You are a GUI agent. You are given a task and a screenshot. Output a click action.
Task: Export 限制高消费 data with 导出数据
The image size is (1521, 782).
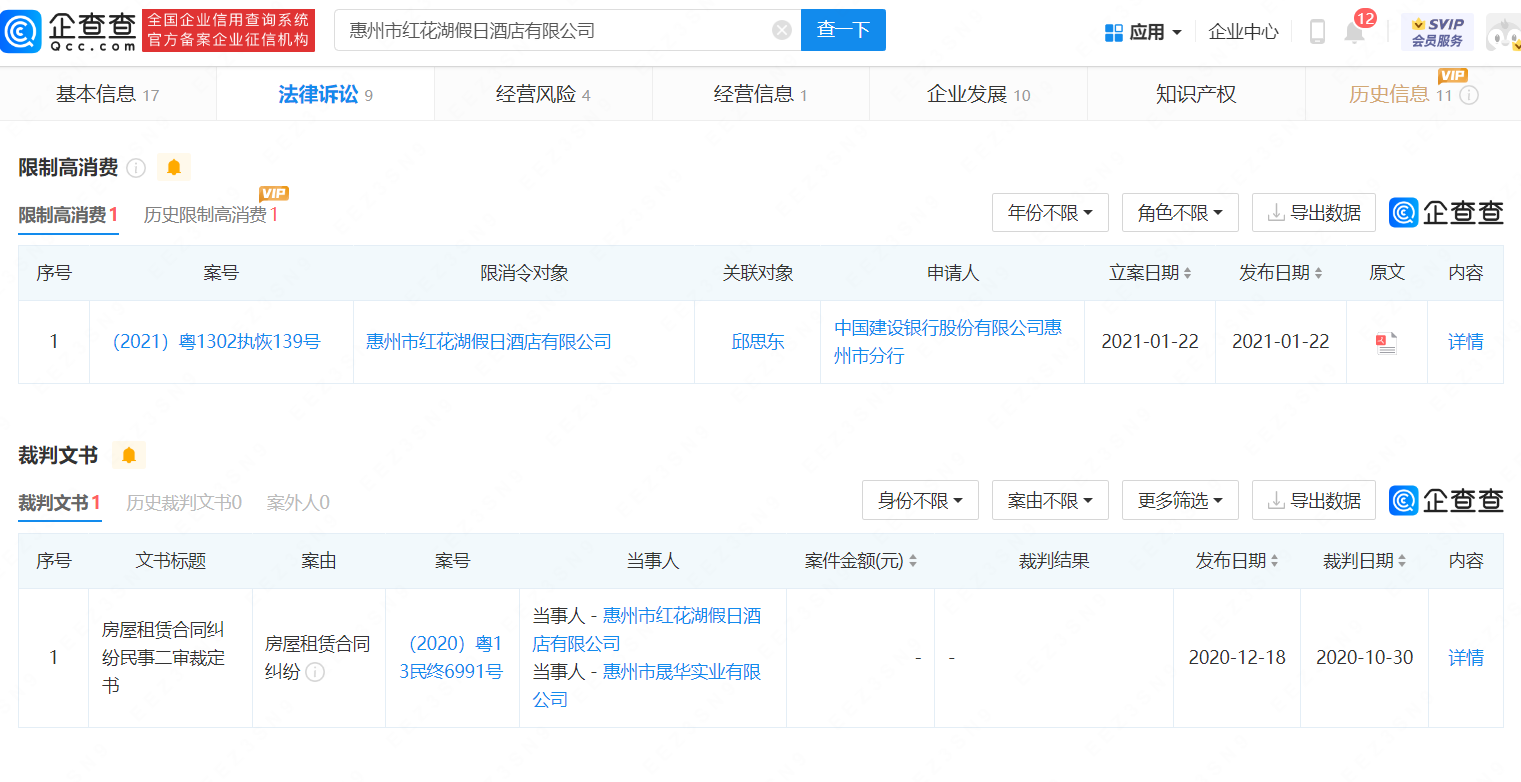pyautogui.click(x=1313, y=213)
